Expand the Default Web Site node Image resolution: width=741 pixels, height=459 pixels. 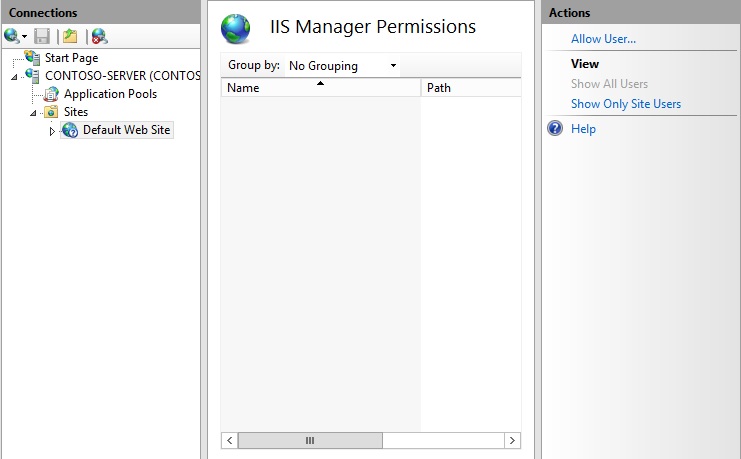52,131
